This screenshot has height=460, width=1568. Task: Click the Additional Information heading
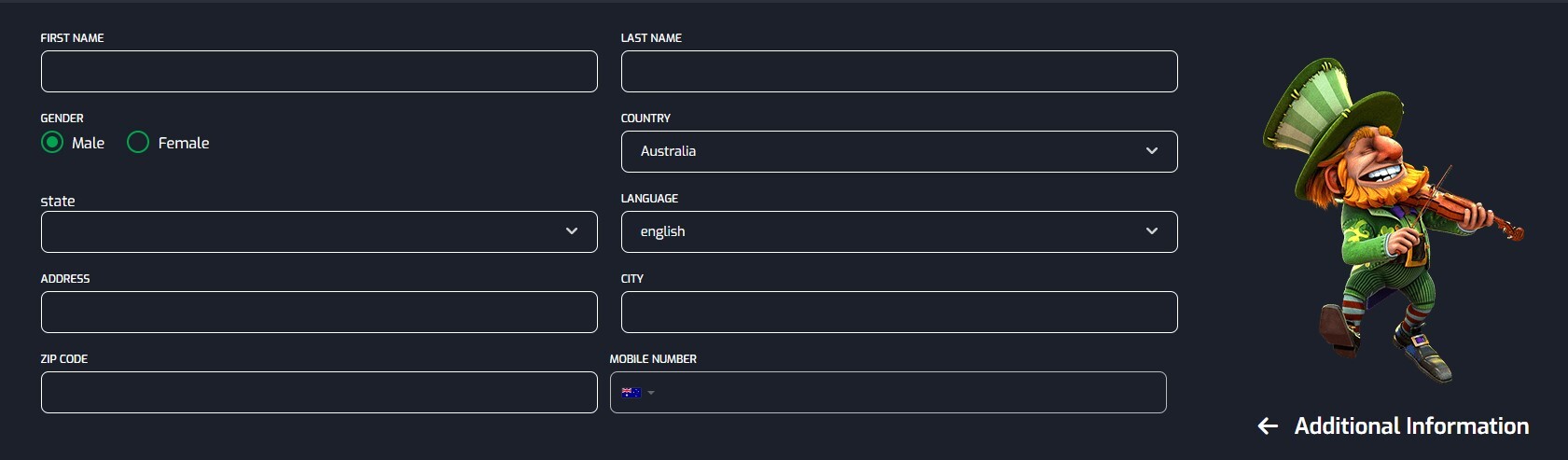1411,426
